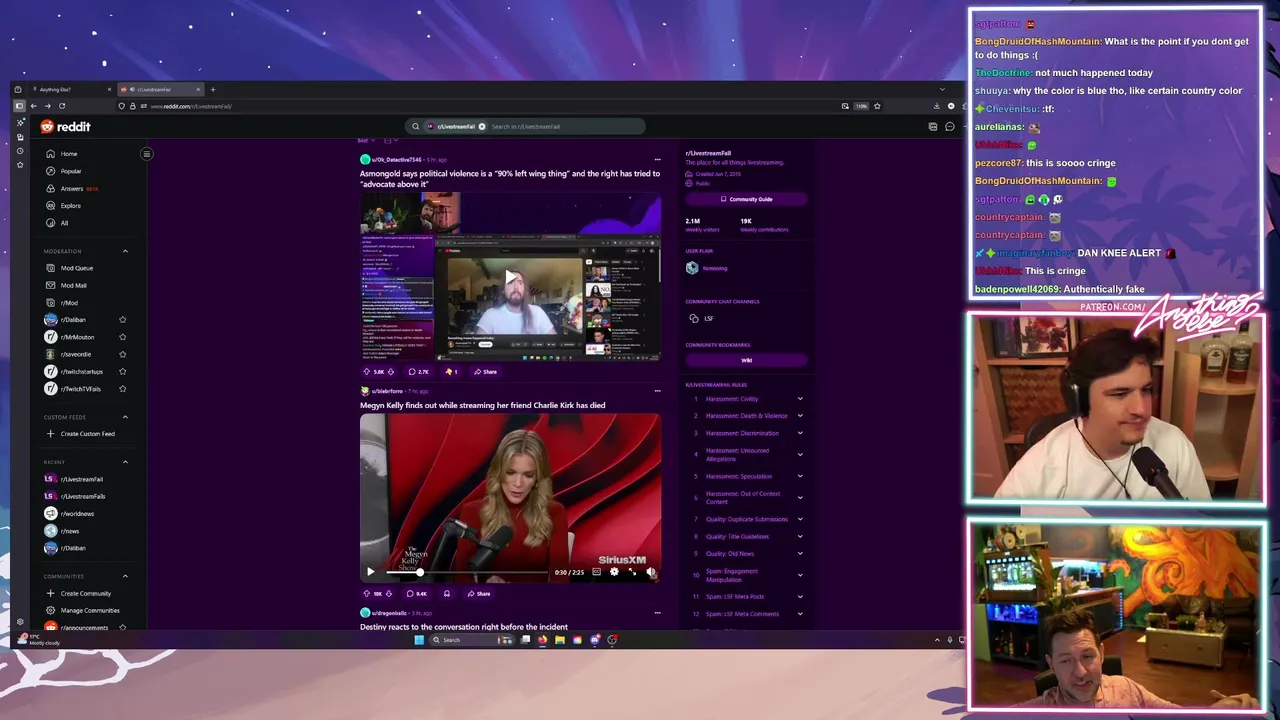Favorite r/MrMouton with the star
This screenshot has height=720, width=1280.
pos(123,337)
